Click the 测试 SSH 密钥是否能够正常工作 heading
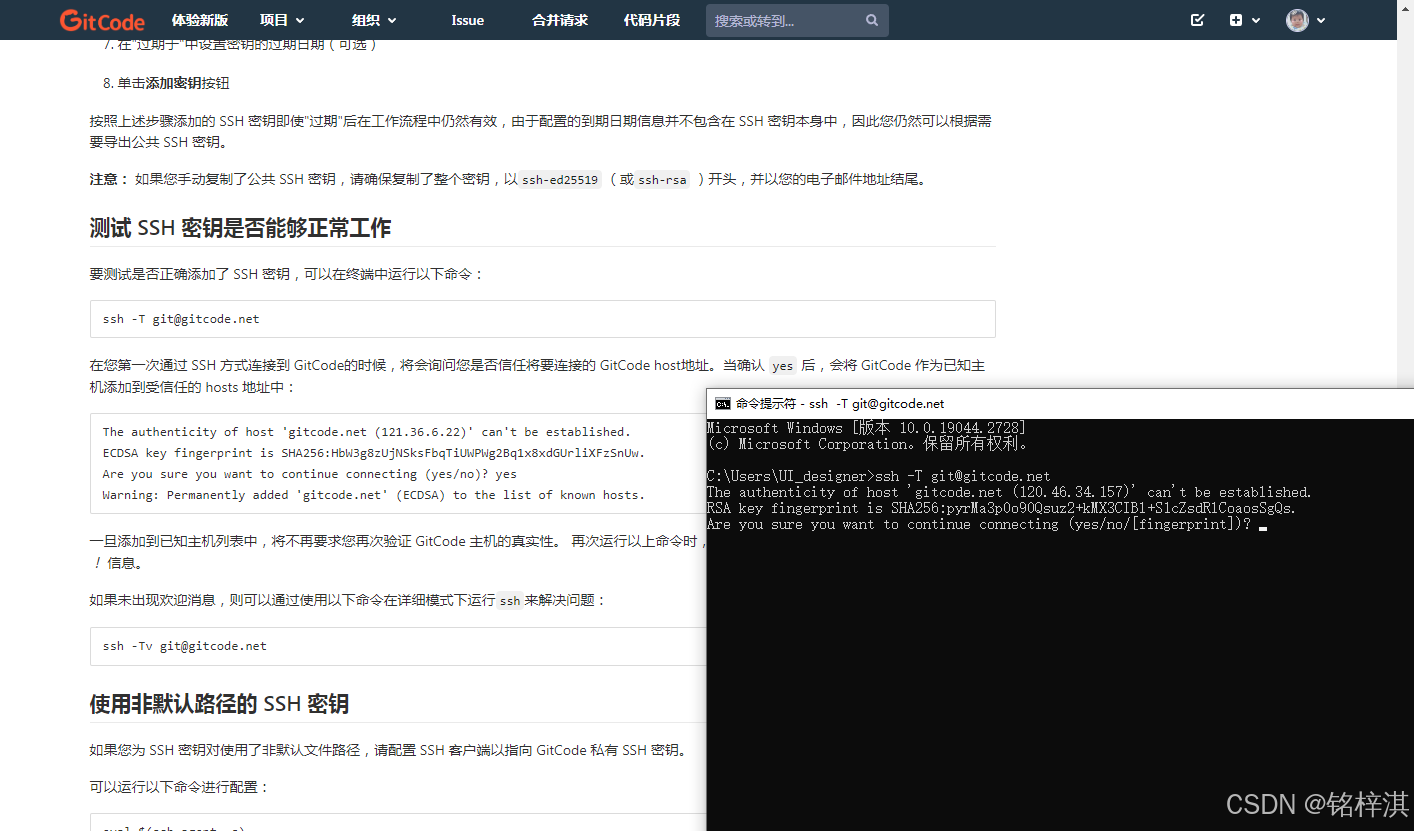1414x831 pixels. pos(240,228)
